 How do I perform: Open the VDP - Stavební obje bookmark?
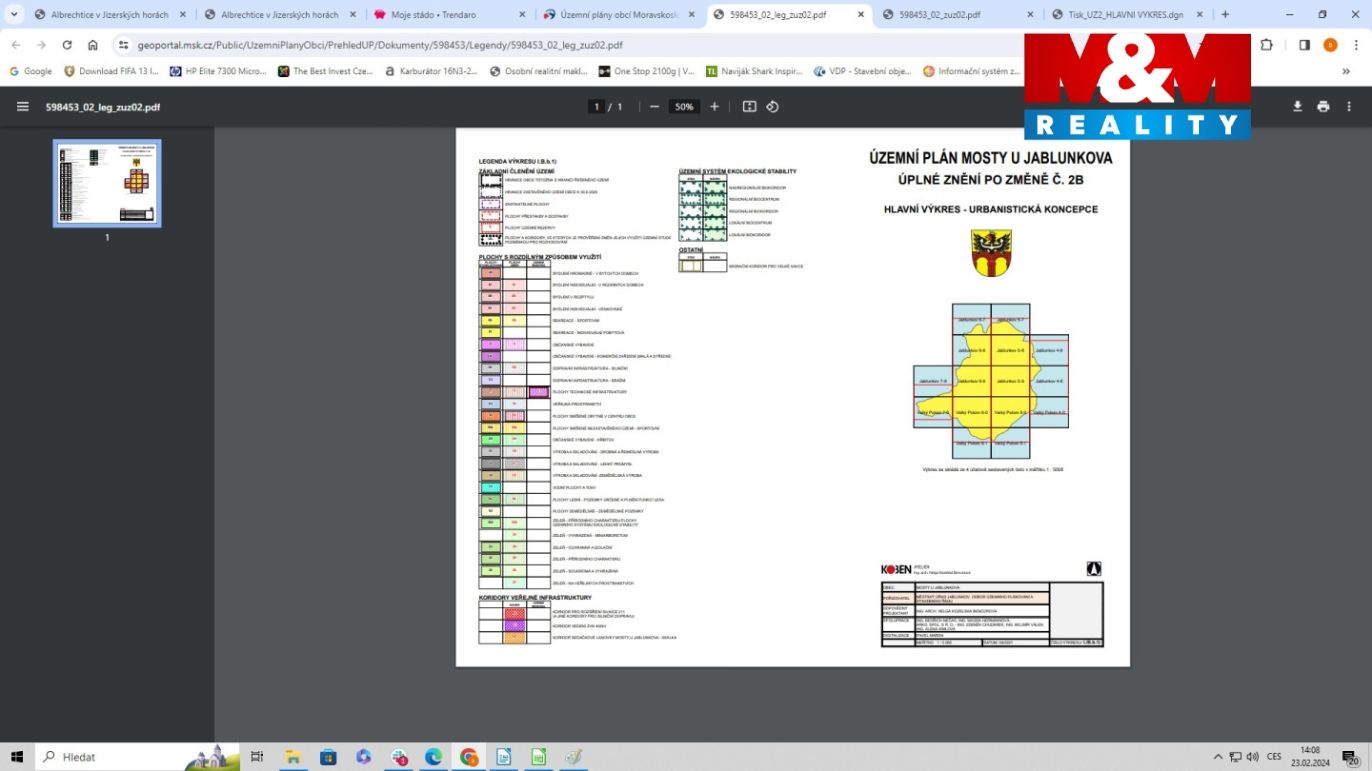(x=862, y=72)
